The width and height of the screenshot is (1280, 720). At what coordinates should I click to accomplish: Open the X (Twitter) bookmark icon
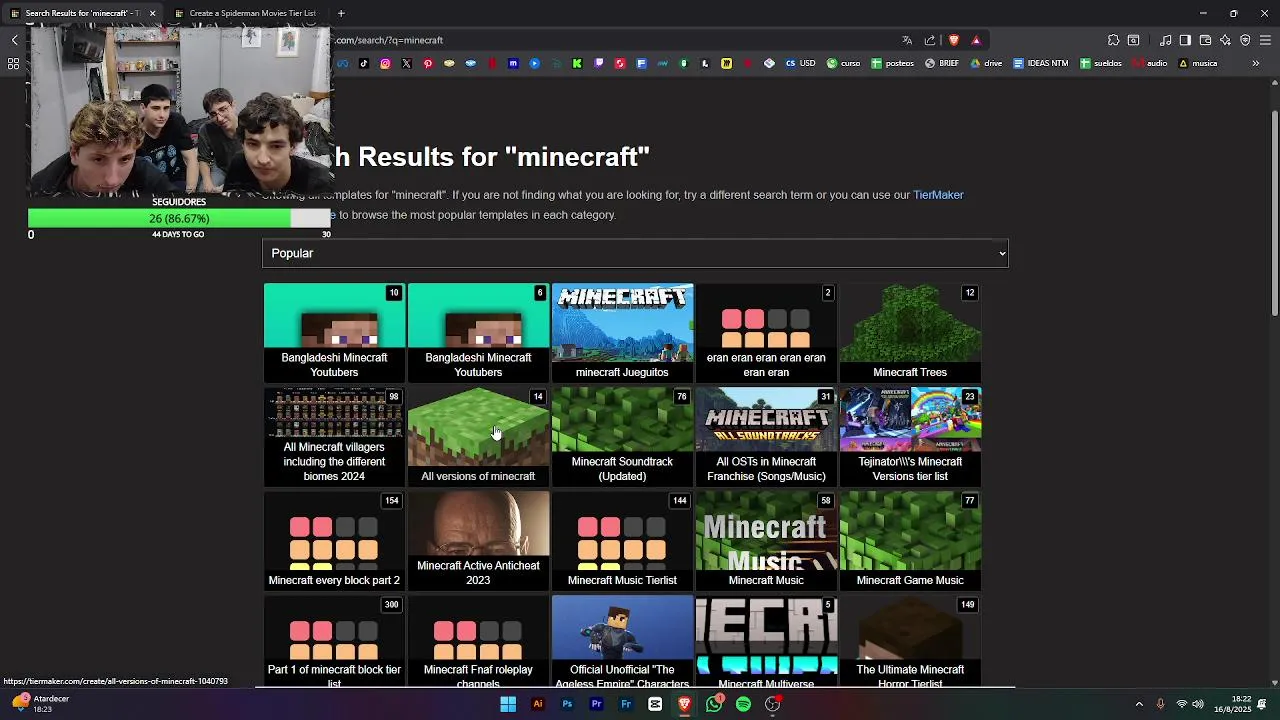click(x=406, y=63)
